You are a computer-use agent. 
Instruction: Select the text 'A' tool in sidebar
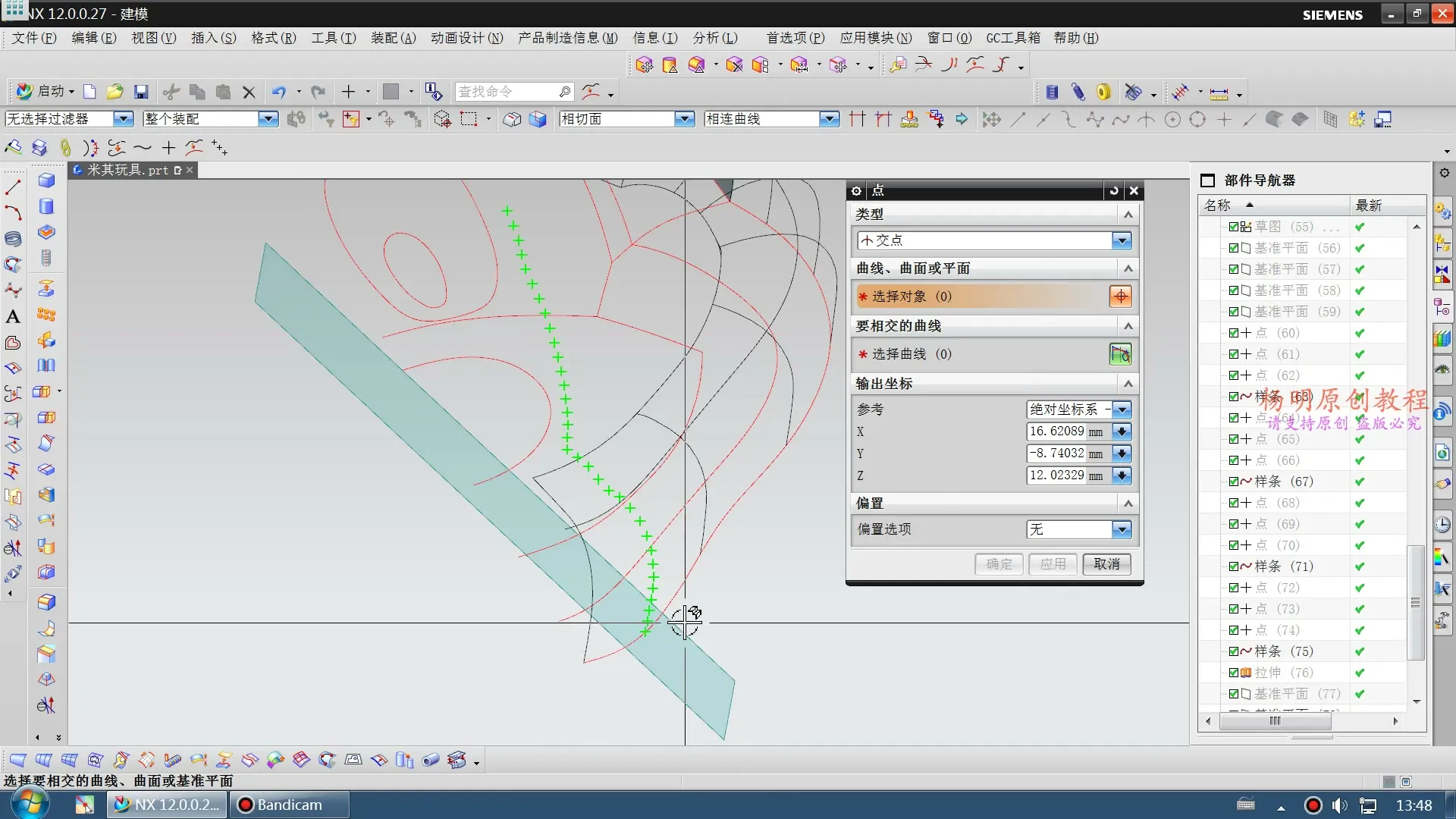[x=13, y=317]
